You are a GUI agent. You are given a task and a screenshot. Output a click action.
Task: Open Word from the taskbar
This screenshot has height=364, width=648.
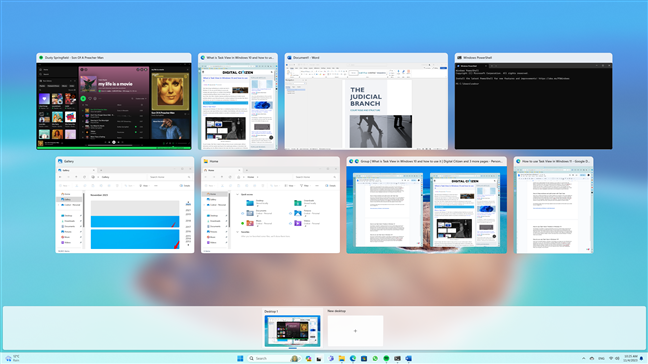pos(408,358)
